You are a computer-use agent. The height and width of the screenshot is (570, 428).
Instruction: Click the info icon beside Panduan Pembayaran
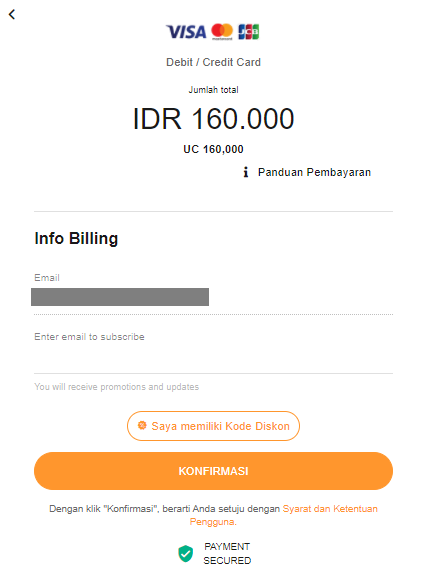pos(246,172)
